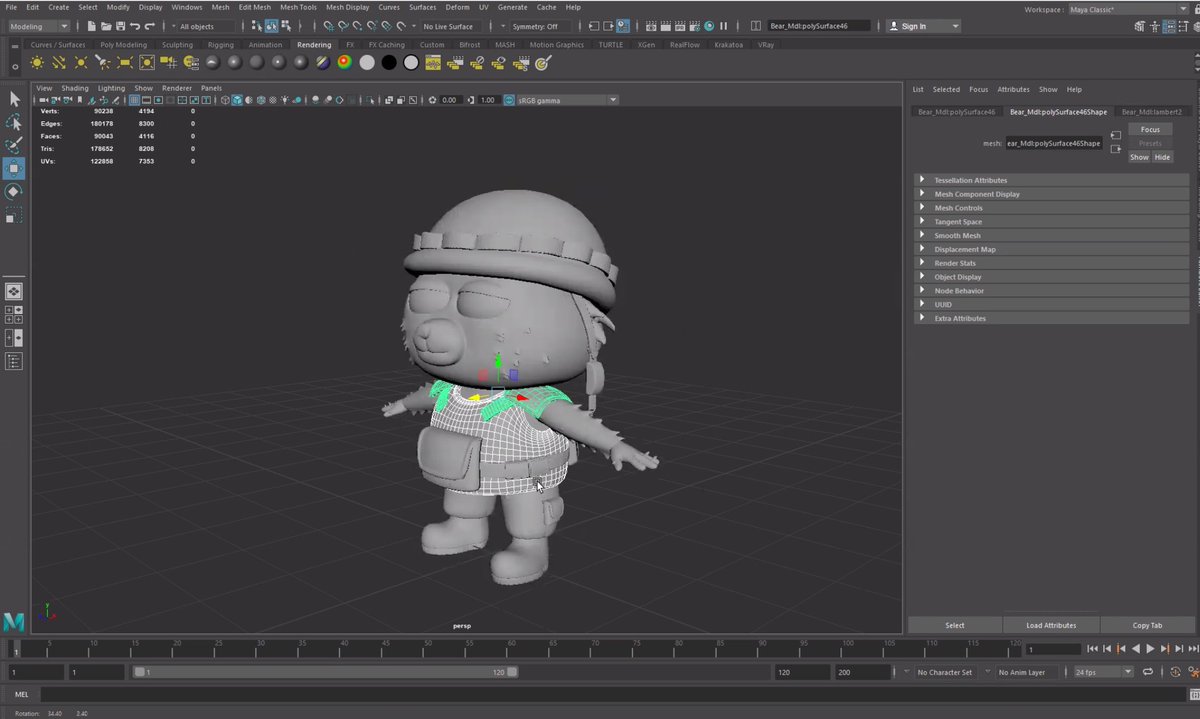Toggle viewport grid display

coord(134,100)
